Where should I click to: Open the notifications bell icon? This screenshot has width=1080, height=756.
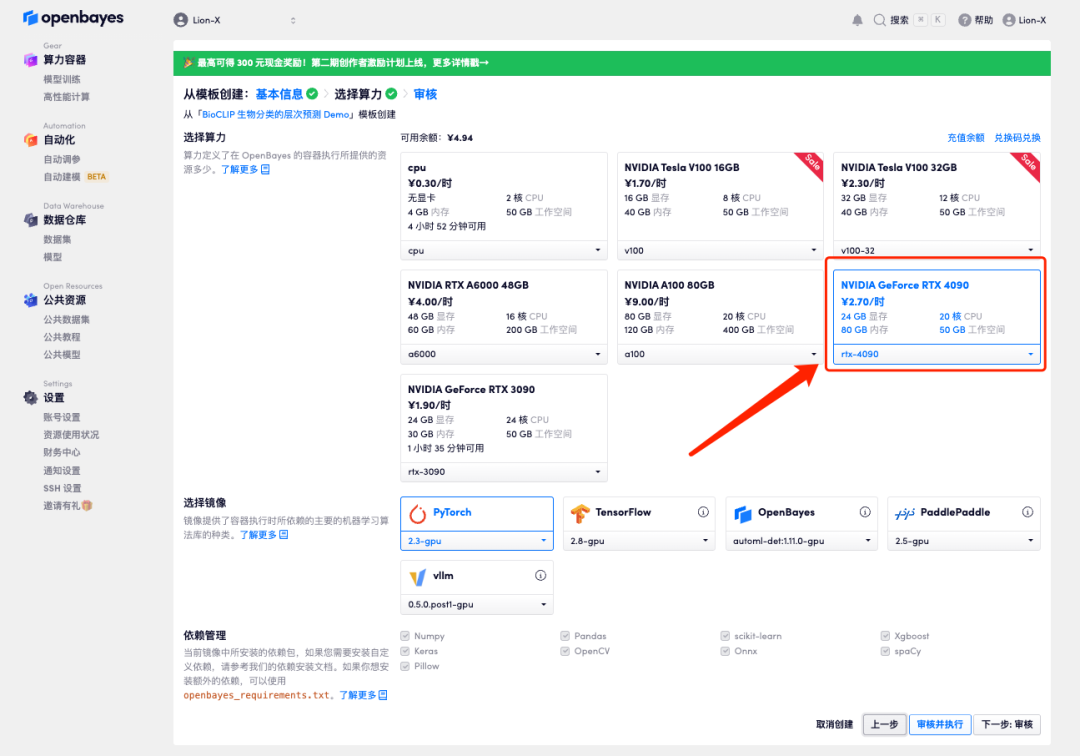coord(857,20)
